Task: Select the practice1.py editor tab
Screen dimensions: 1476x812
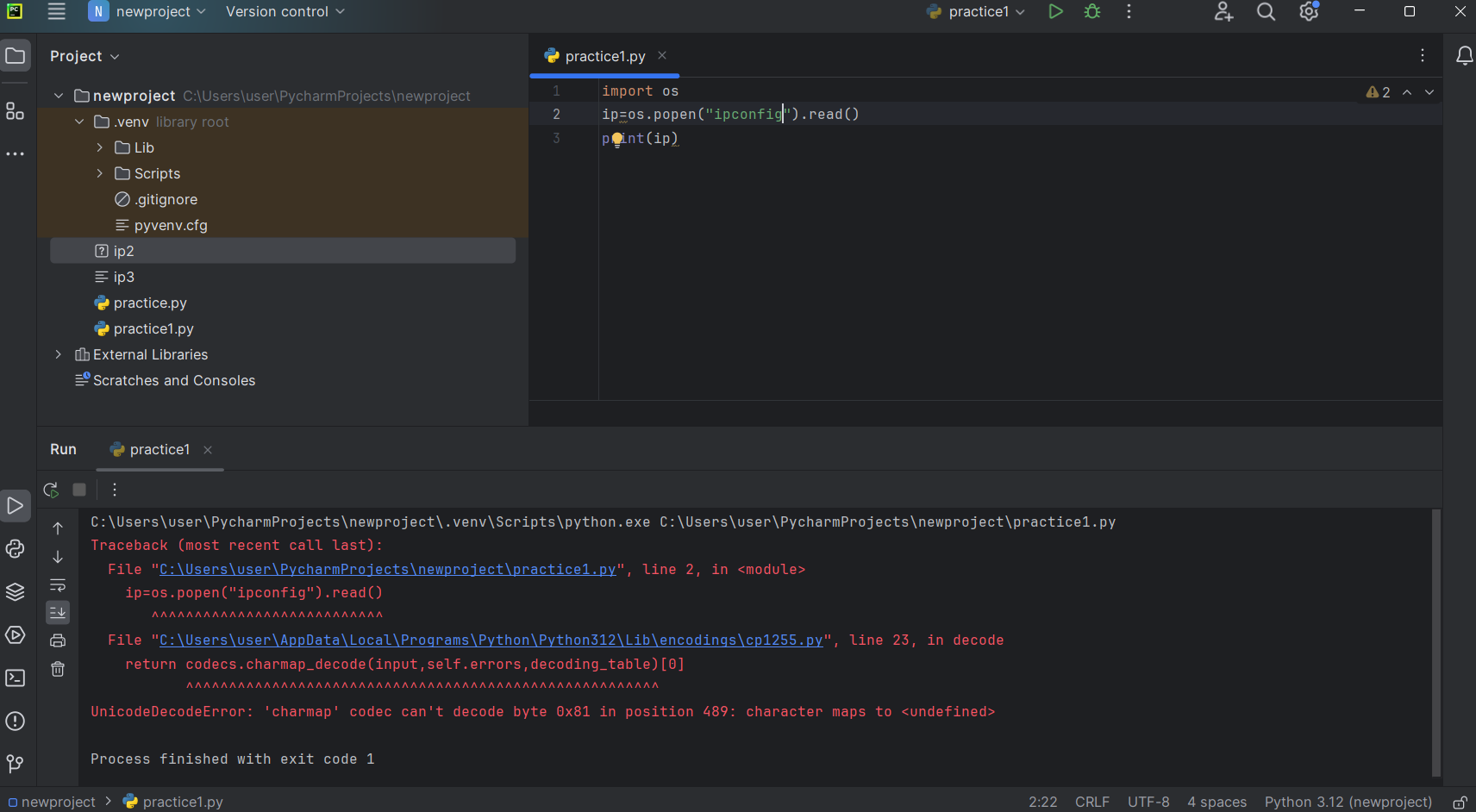Action: [x=604, y=57]
